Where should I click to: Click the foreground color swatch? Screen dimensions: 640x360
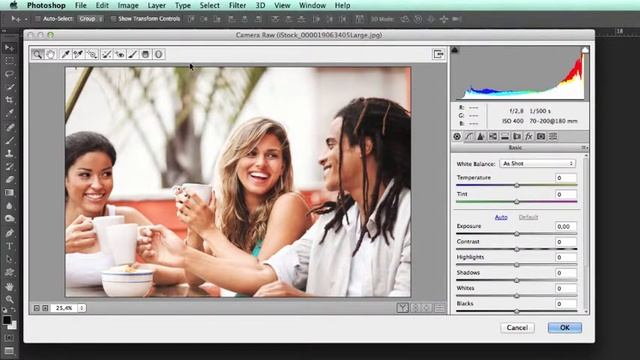pos(7,320)
